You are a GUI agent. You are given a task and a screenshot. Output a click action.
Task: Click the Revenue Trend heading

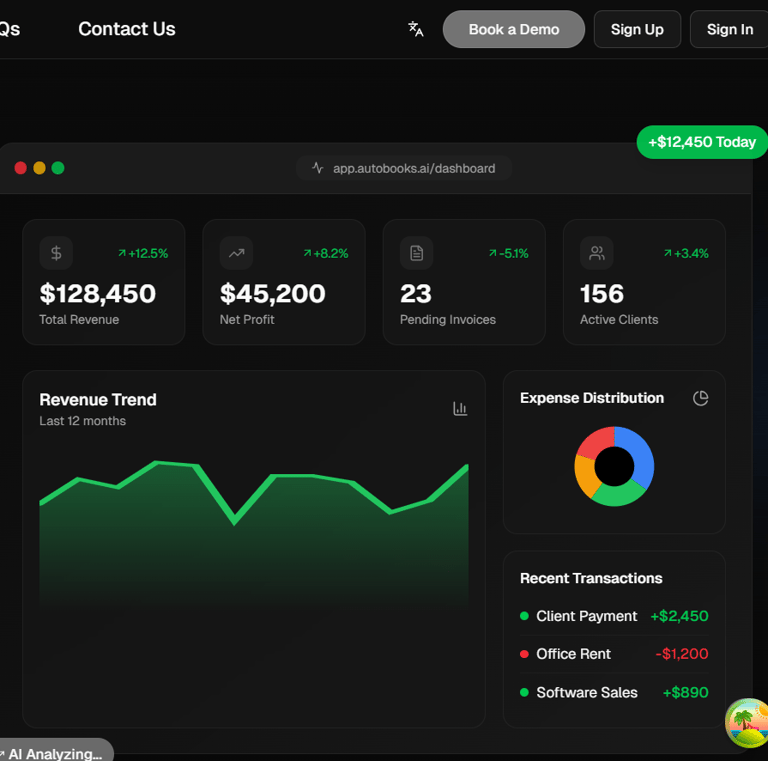point(98,400)
